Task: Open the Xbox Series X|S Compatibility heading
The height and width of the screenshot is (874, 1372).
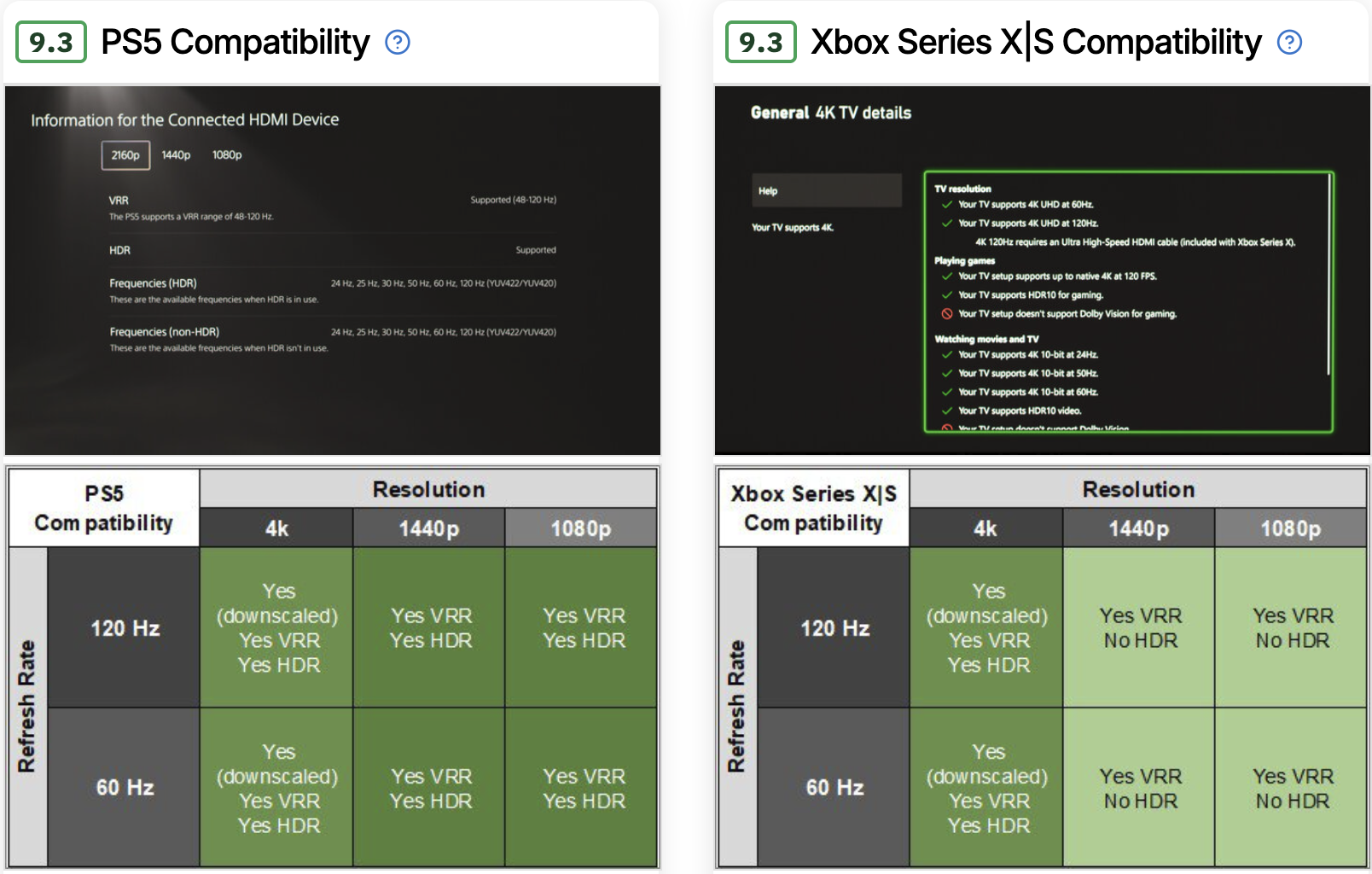Action: tap(1036, 42)
